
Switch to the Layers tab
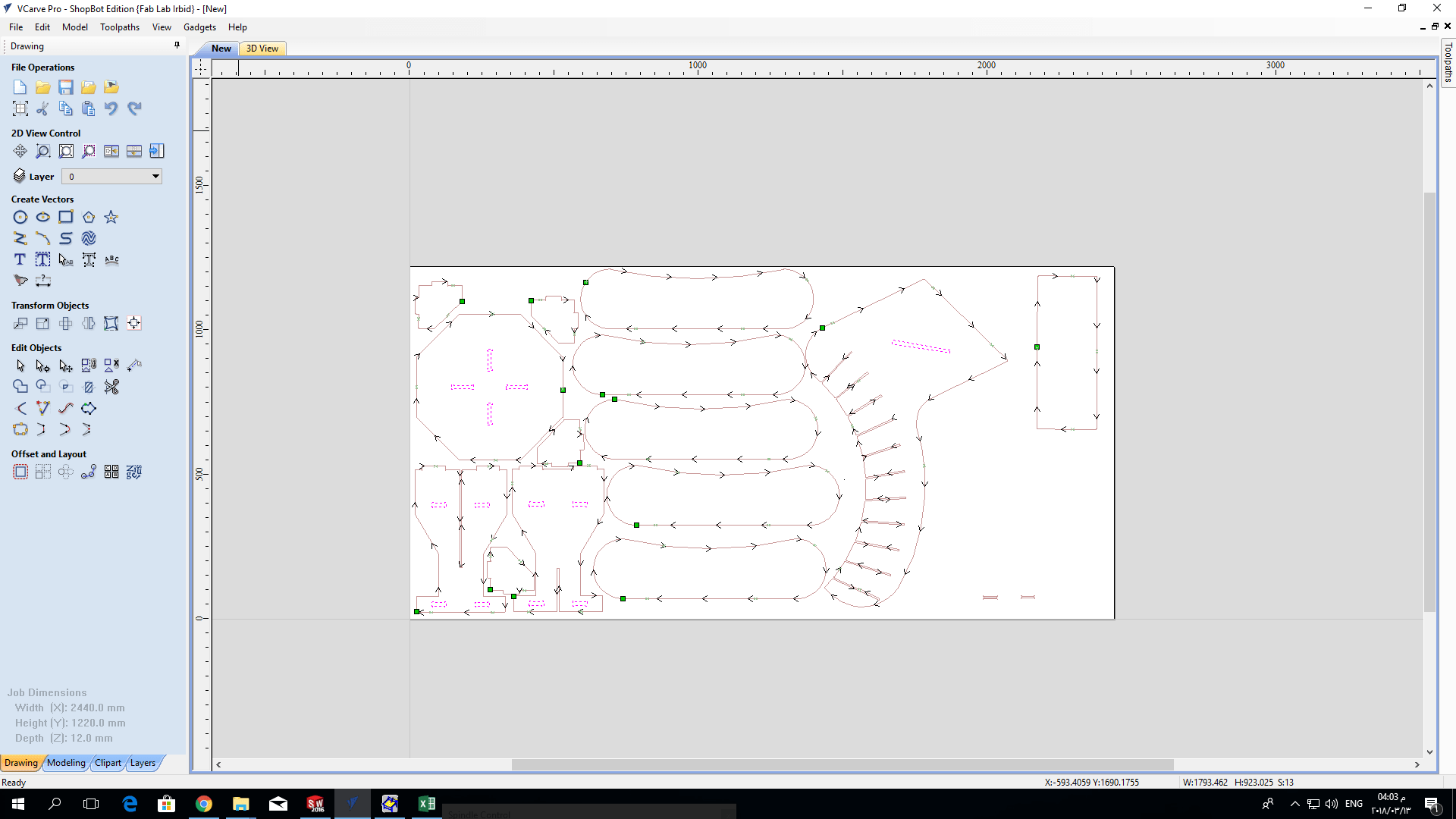(x=143, y=763)
